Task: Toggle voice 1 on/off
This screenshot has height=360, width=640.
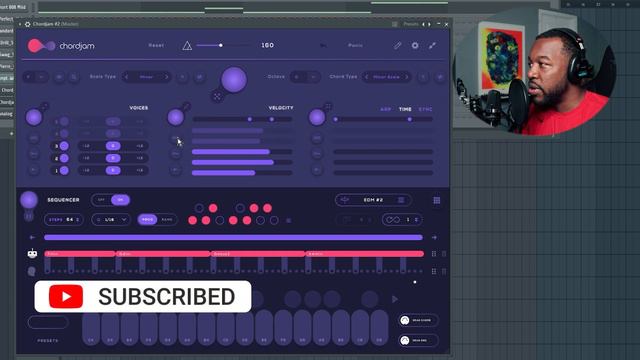Action: (x=64, y=171)
